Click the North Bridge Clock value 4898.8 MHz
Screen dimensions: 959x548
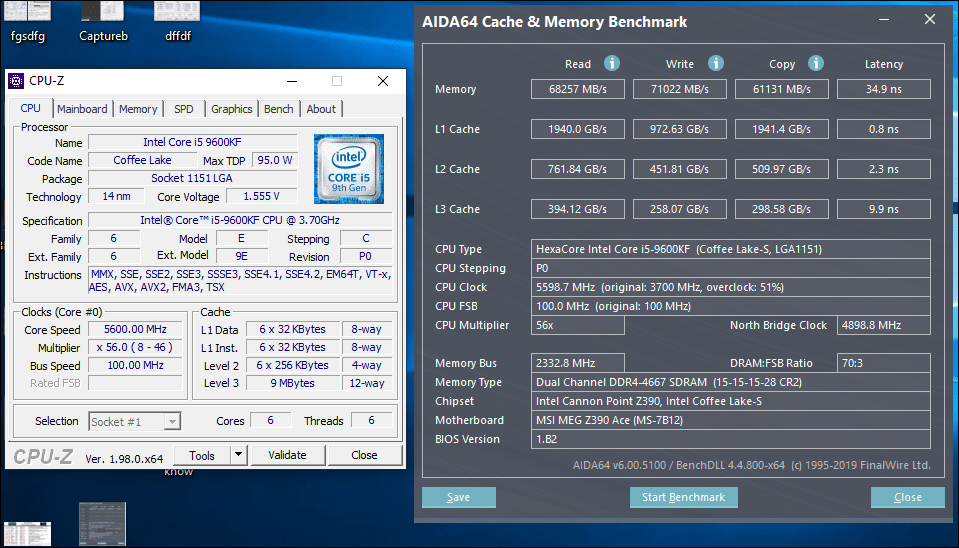pyautogui.click(x=884, y=325)
